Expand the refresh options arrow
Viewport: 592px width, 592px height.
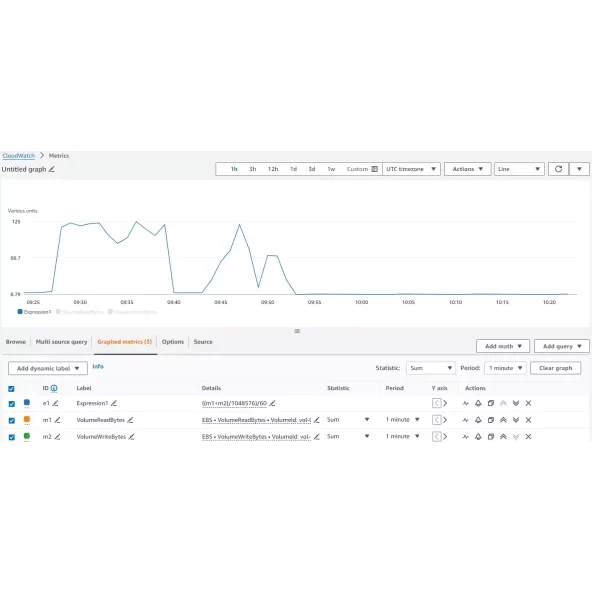[x=579, y=169]
